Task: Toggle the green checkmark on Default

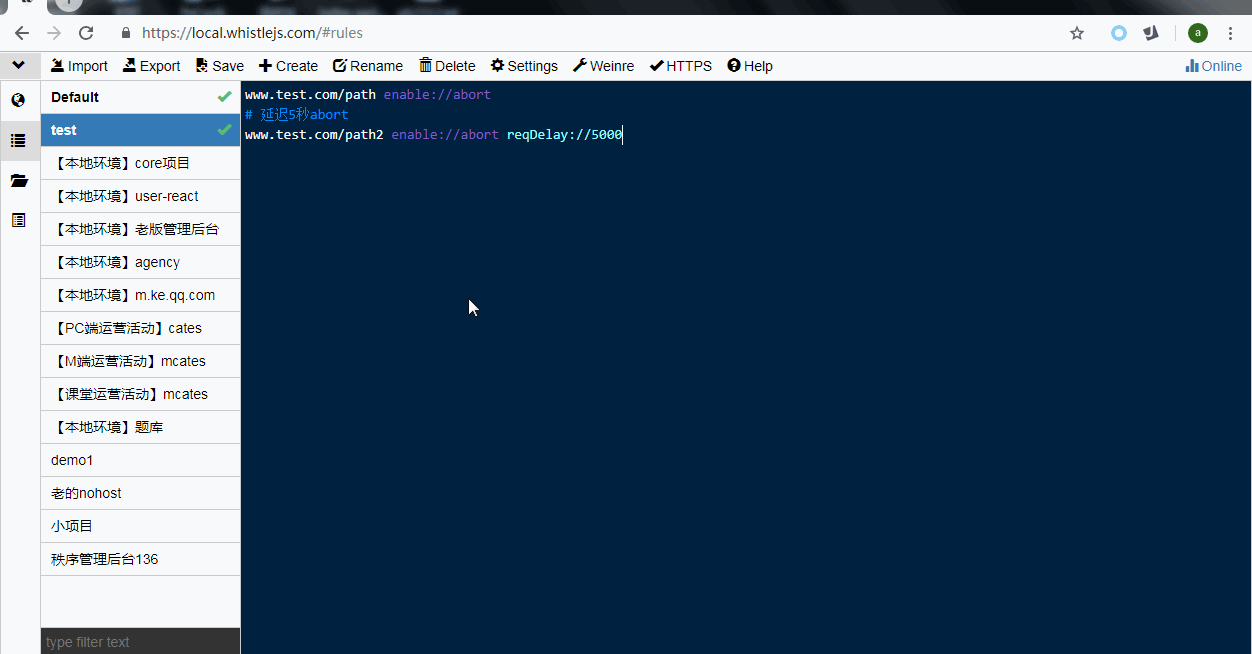Action: click(225, 97)
